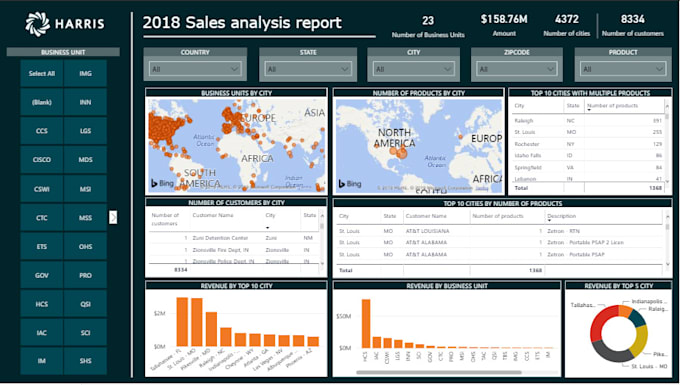This screenshot has width=680, height=385.
Task: Select Zuni Detention Center customer row
Action: coord(234,238)
